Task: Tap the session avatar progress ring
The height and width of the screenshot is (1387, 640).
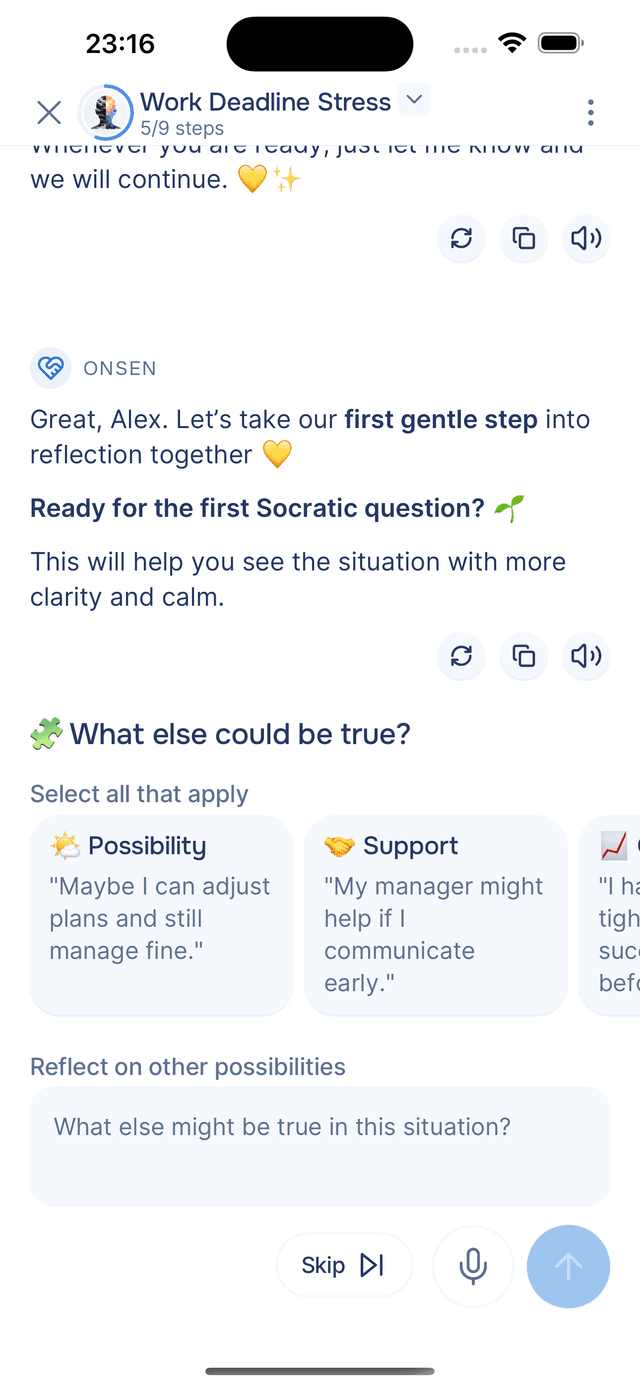Action: (106, 112)
